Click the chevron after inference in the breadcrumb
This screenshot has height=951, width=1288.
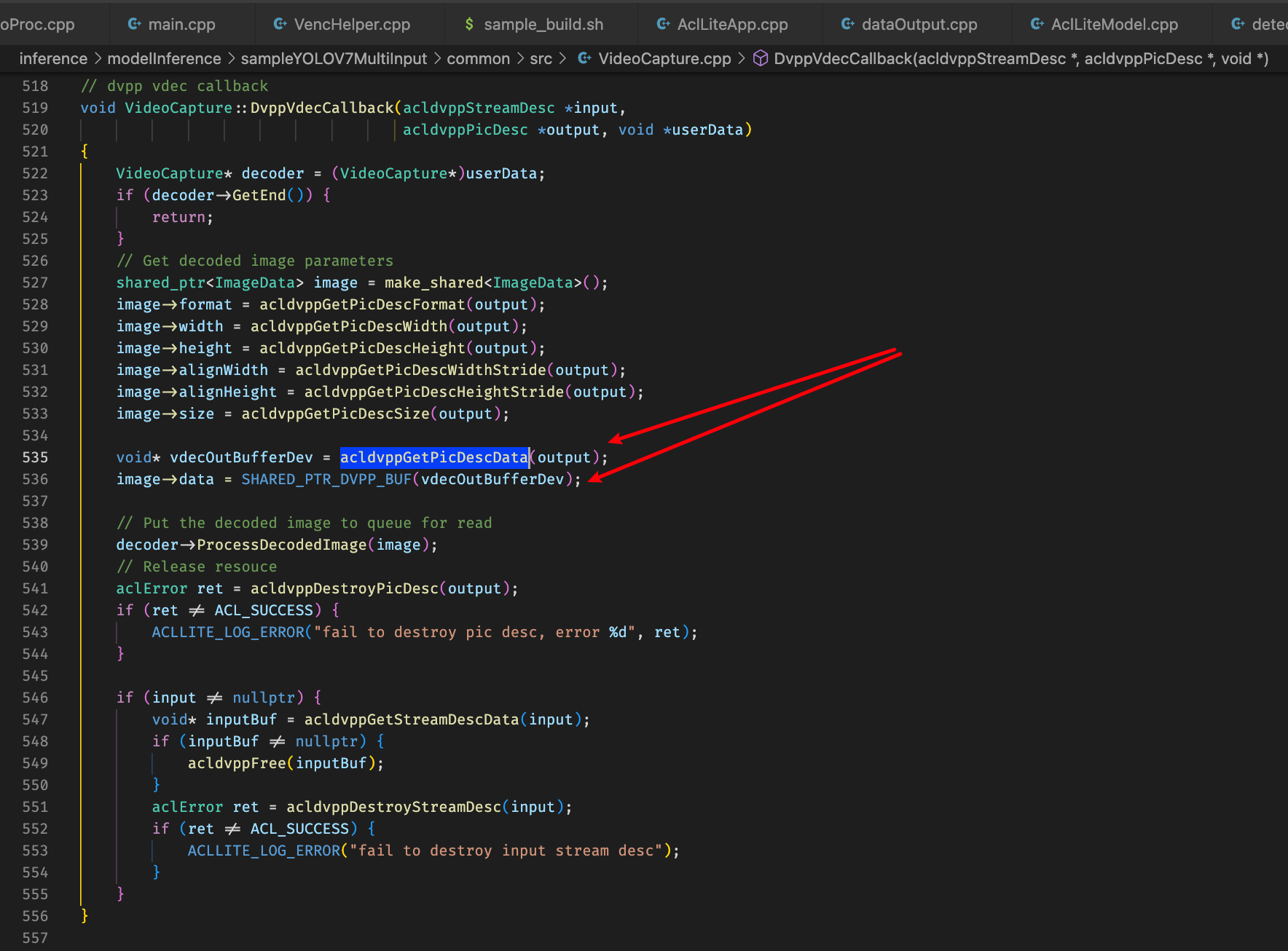(x=98, y=59)
